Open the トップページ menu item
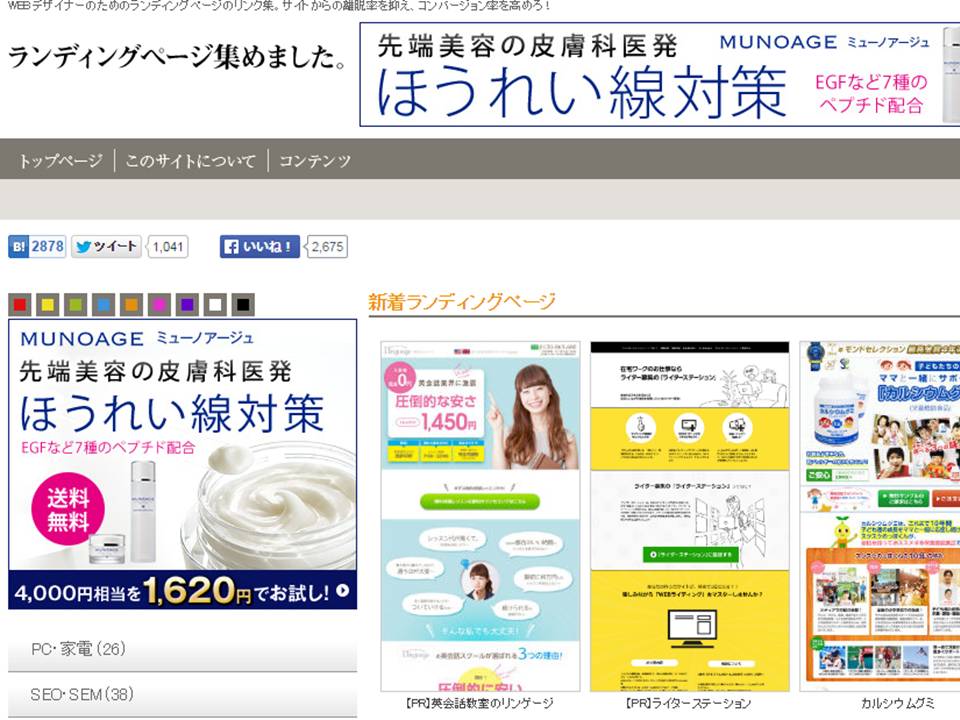 [62, 159]
